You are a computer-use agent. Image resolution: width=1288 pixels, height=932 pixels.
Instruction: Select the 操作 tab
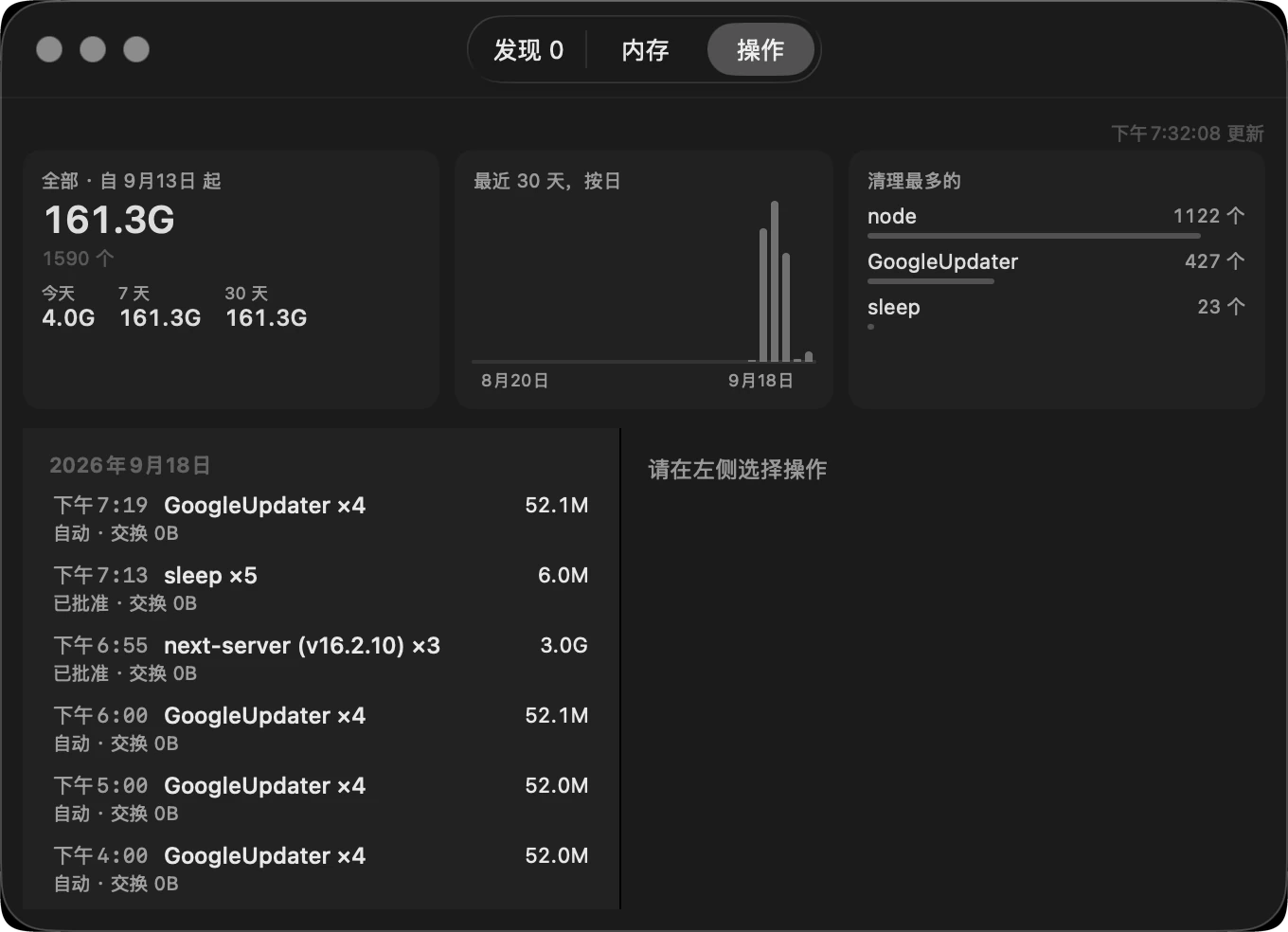(760, 50)
